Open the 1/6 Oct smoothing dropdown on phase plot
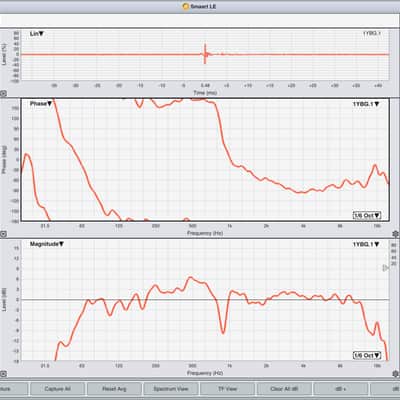Screen dimensions: 400x400 pyautogui.click(x=367, y=215)
